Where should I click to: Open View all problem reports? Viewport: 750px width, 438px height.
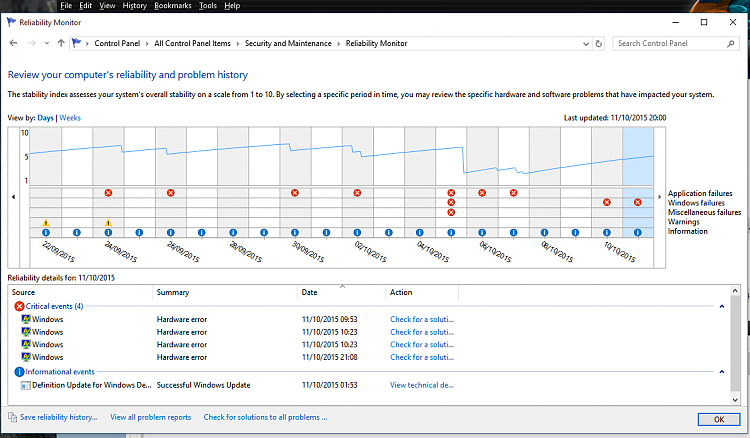tap(151, 417)
